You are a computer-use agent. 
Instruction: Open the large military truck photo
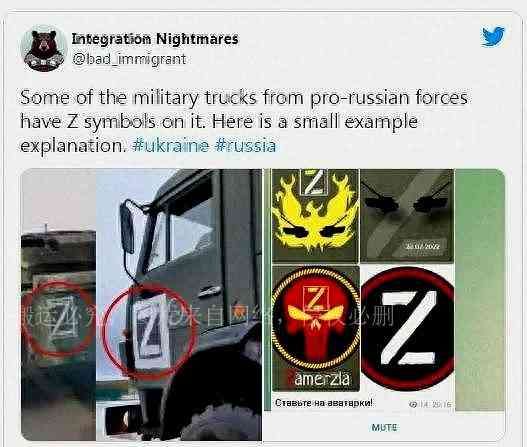(x=179, y=305)
